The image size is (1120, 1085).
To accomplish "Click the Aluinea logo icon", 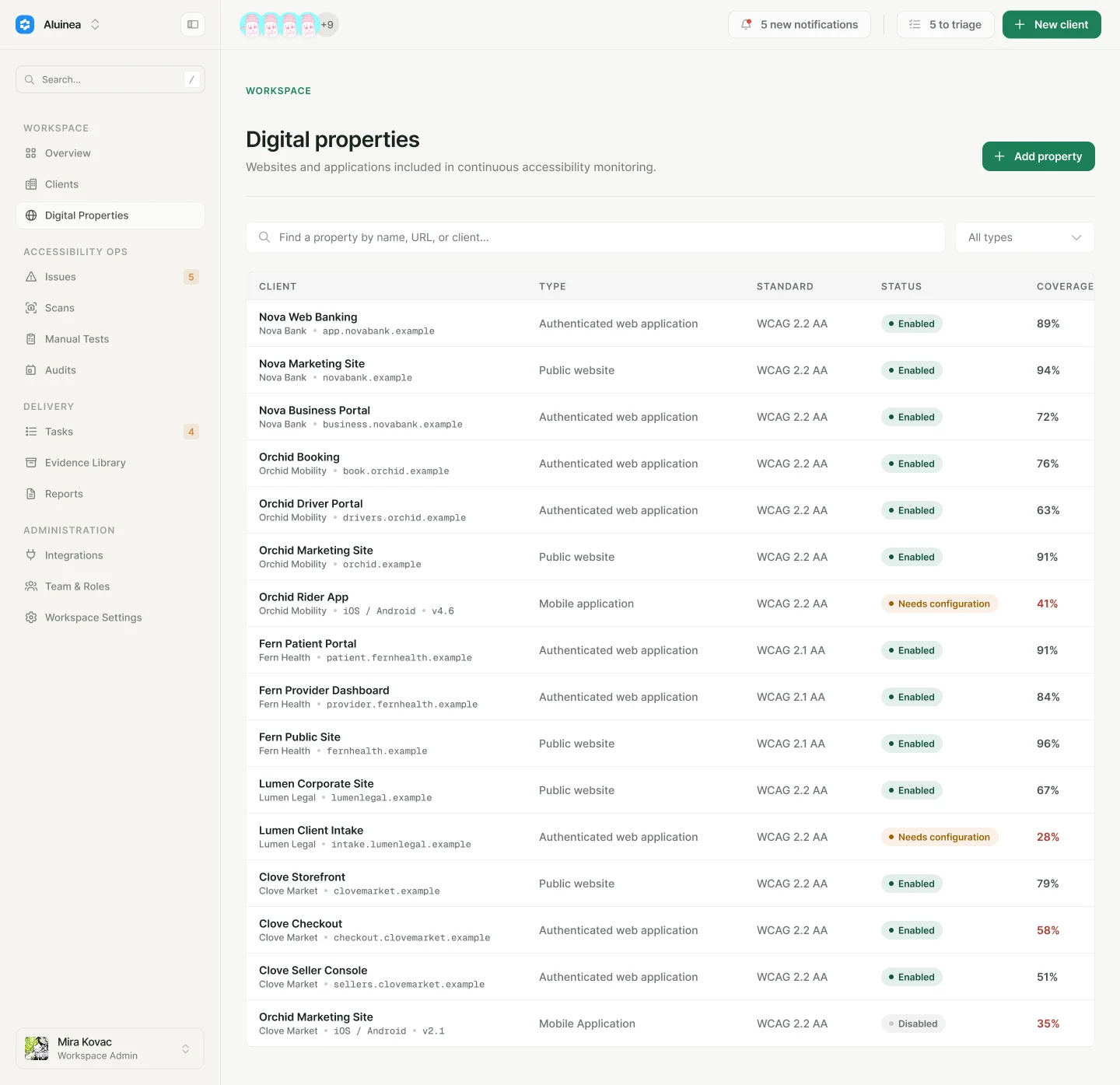I will click(25, 25).
